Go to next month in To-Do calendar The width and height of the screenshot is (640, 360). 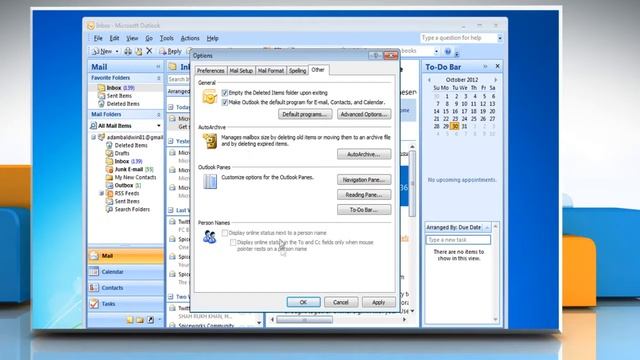pyautogui.click(x=496, y=80)
